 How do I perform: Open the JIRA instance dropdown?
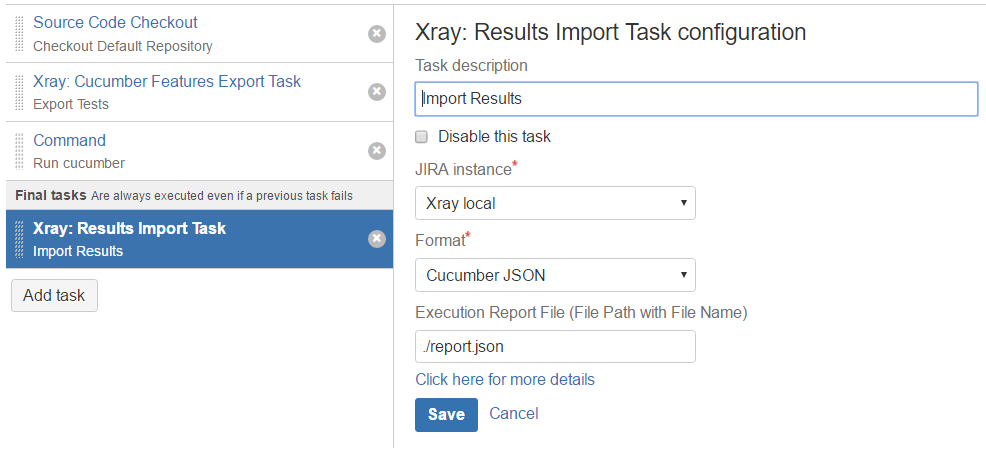pos(555,203)
